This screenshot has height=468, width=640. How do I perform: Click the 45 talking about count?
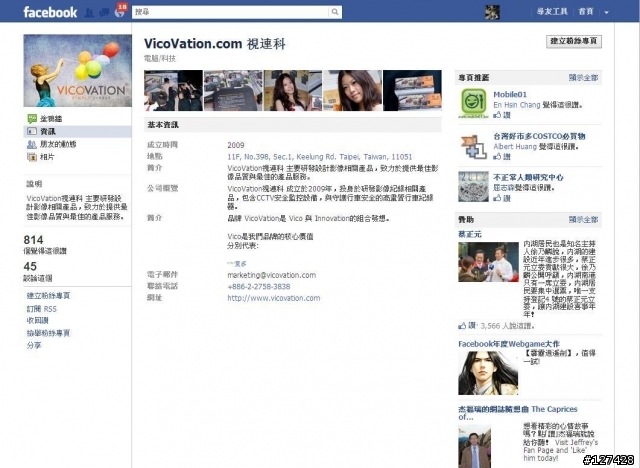pos(30,266)
